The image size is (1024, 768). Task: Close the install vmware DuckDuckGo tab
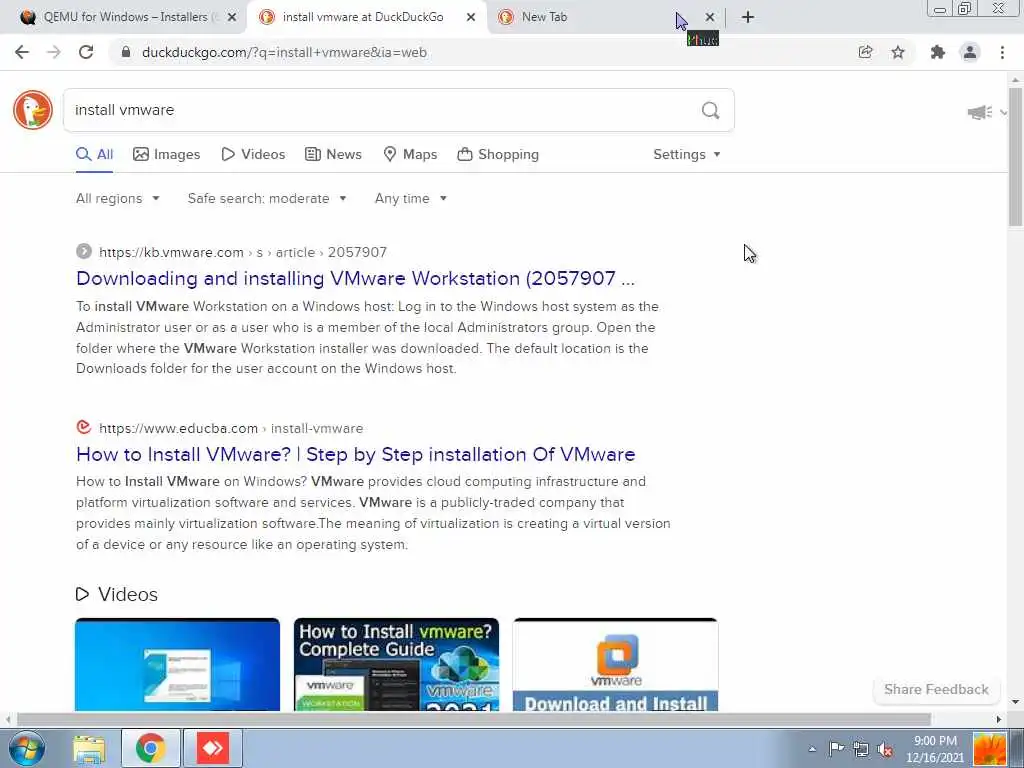(471, 17)
